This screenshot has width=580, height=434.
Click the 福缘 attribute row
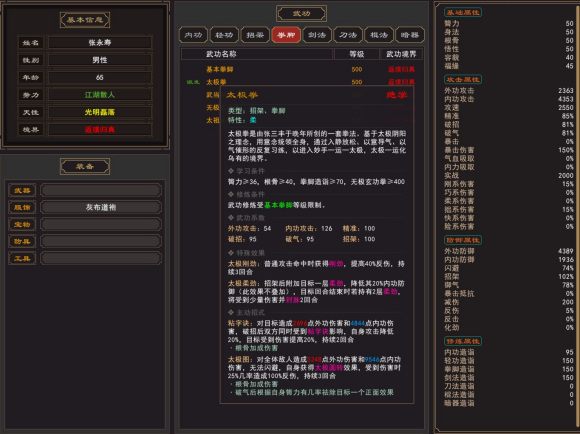[x=509, y=66]
